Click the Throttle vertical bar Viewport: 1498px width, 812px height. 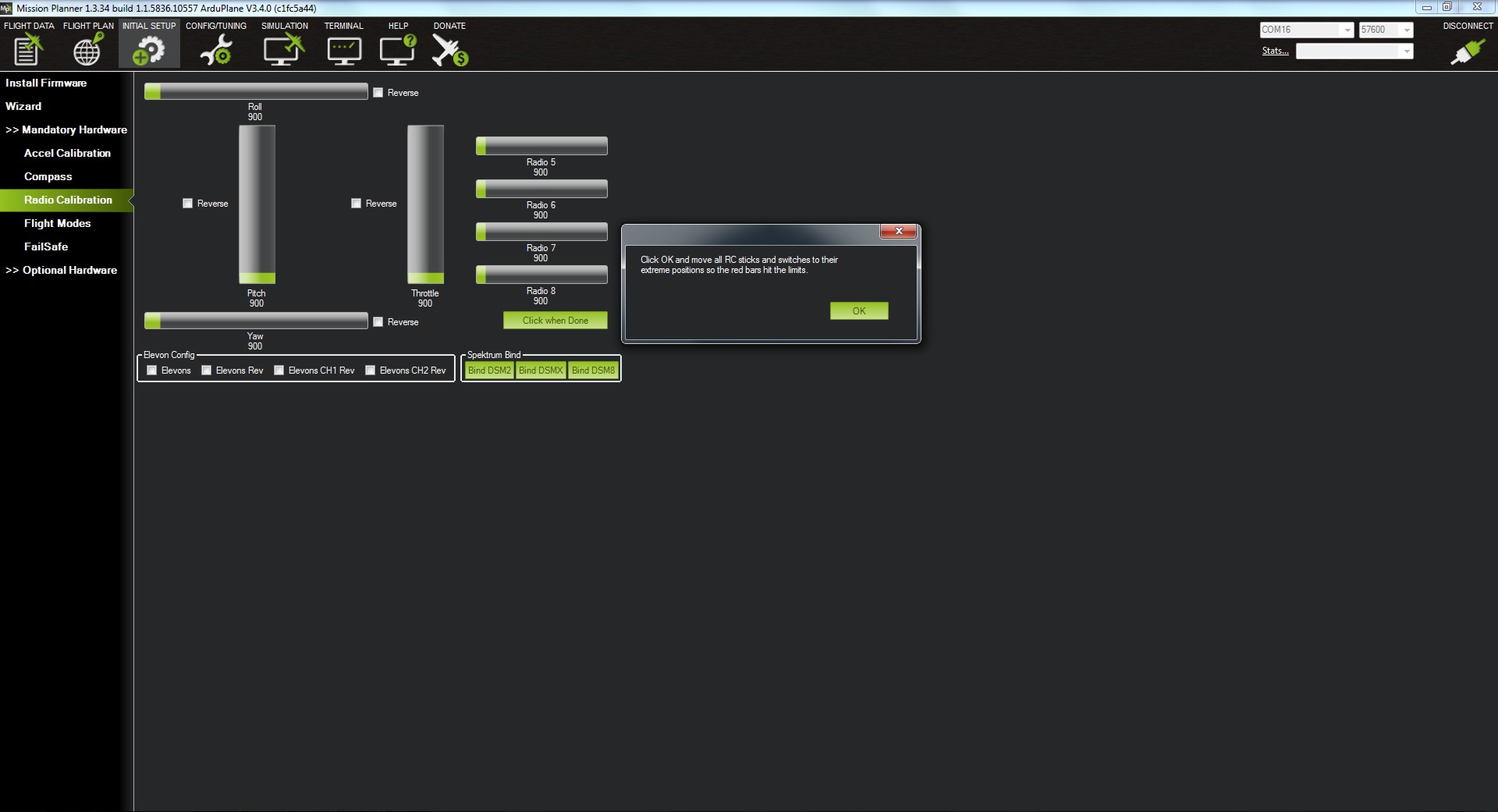(x=425, y=204)
